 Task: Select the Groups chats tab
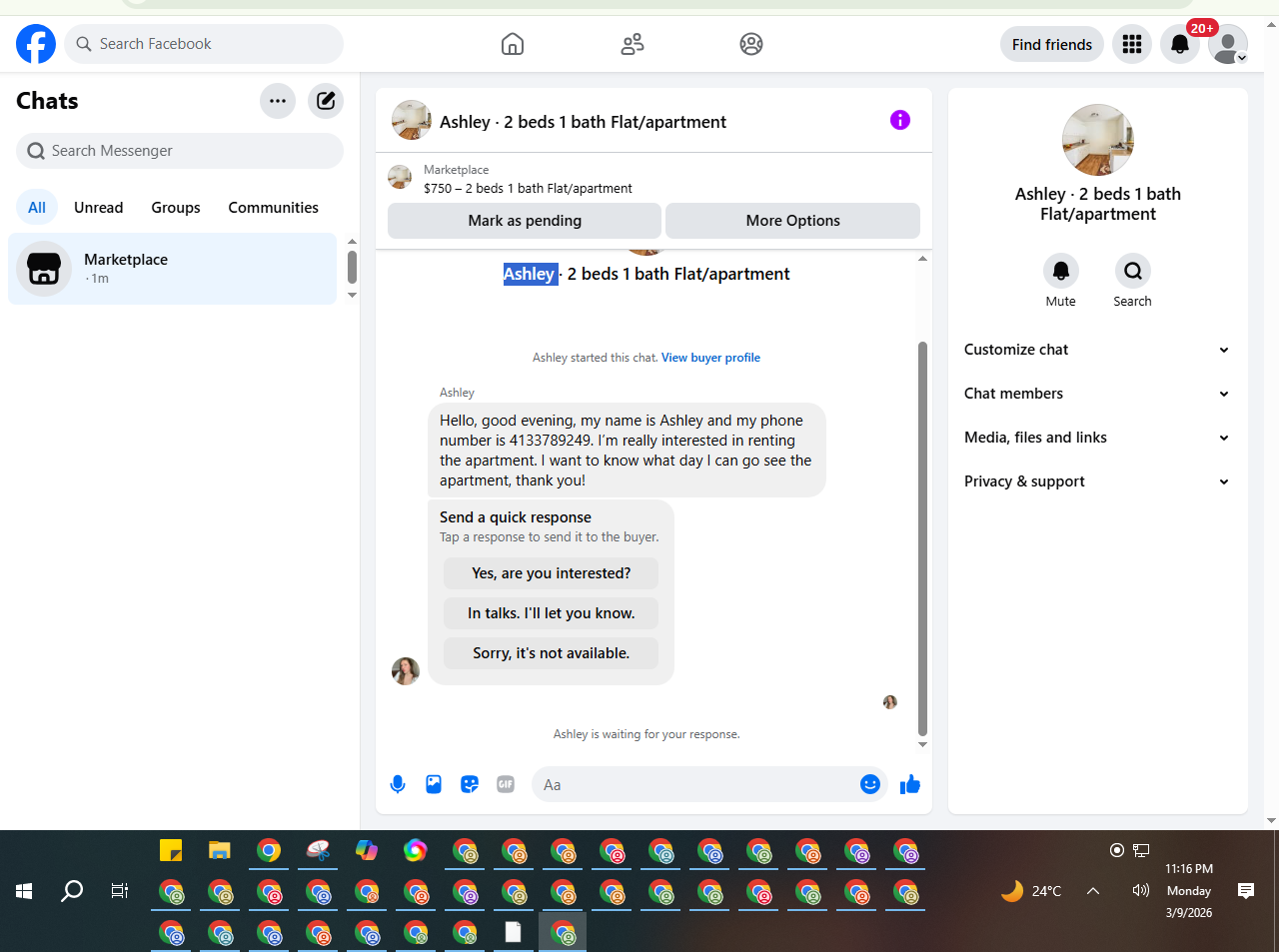176,208
